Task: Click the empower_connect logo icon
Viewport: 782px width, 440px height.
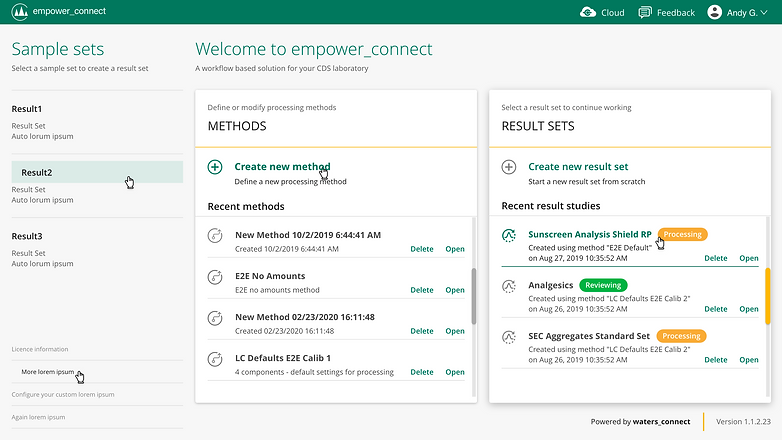Action: tap(19, 11)
